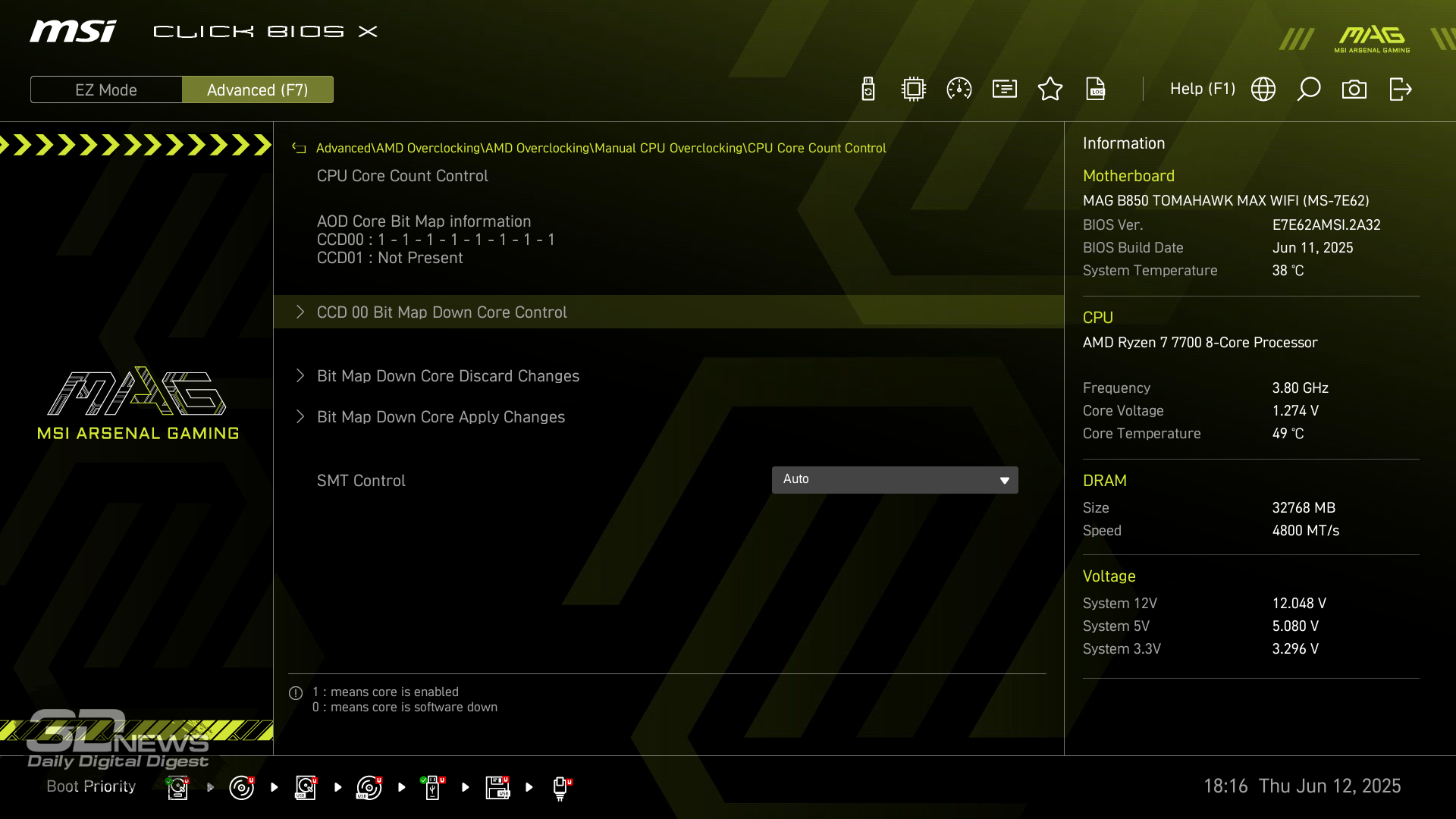Click the Motherboard section heading
Viewport: 1456px width, 819px height.
tap(1128, 176)
